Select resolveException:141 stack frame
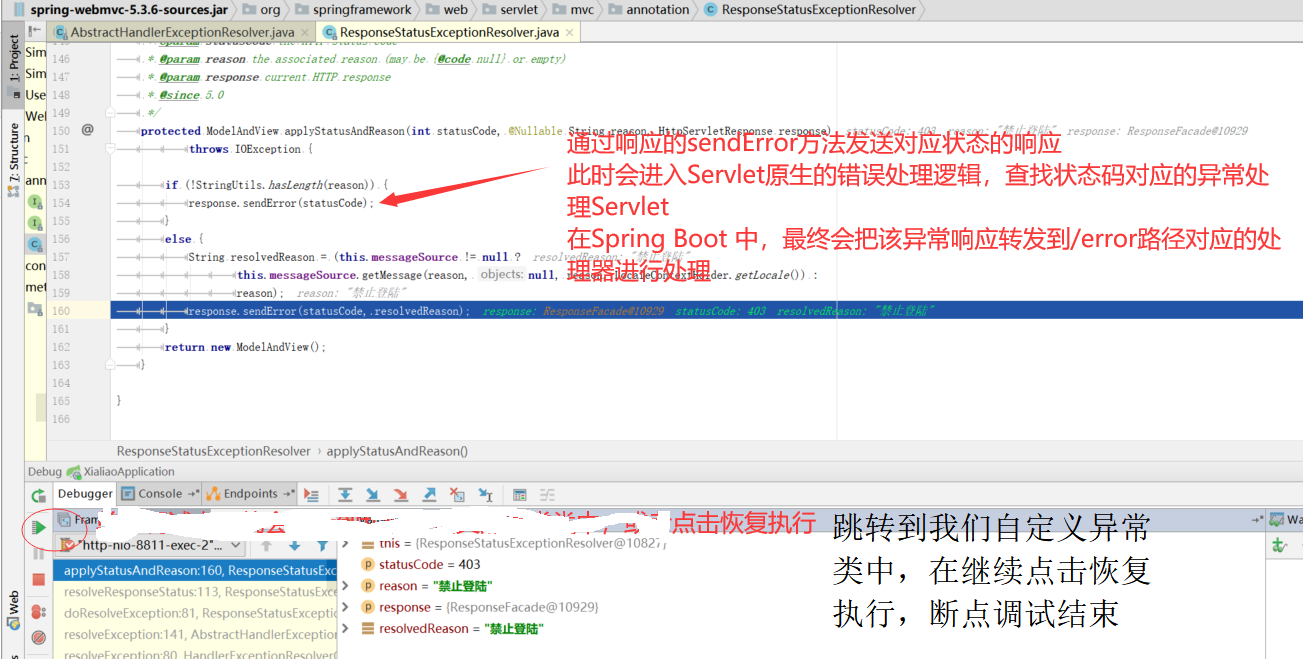This screenshot has height=659, width=1303. pos(196,634)
